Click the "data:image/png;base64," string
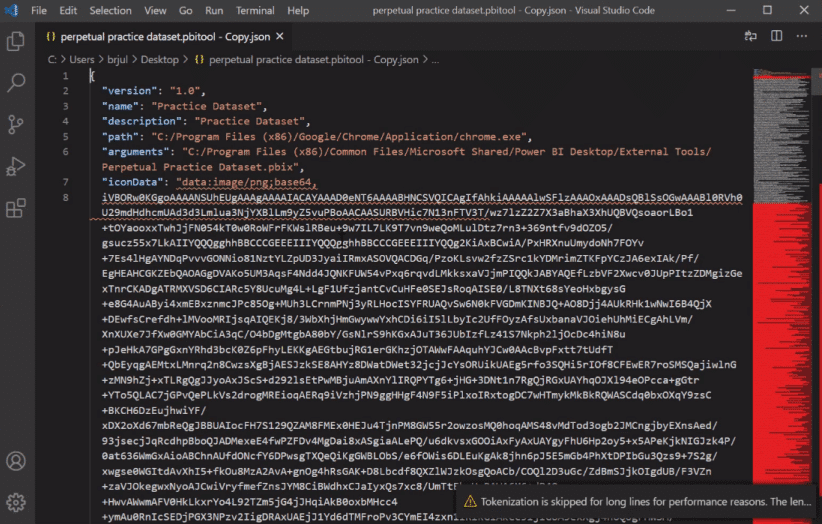Image resolution: width=822 pixels, height=524 pixels. pyautogui.click(x=246, y=182)
